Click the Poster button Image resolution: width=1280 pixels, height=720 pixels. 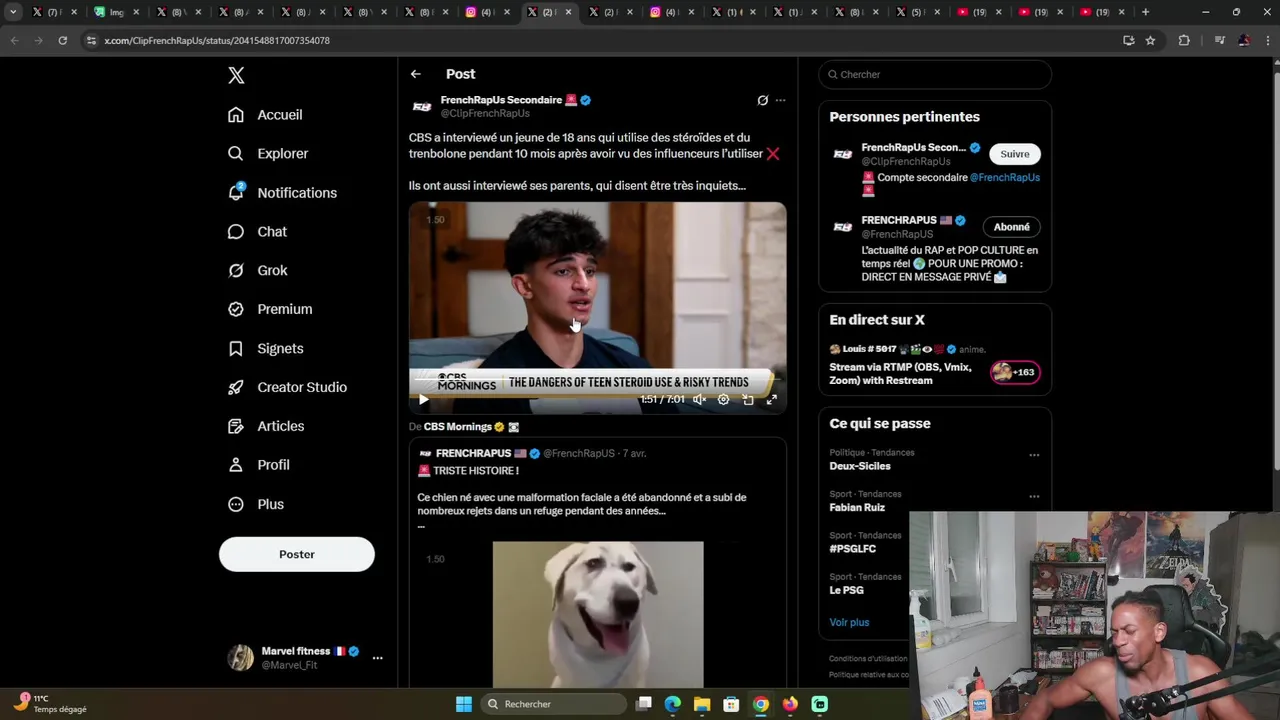point(297,554)
